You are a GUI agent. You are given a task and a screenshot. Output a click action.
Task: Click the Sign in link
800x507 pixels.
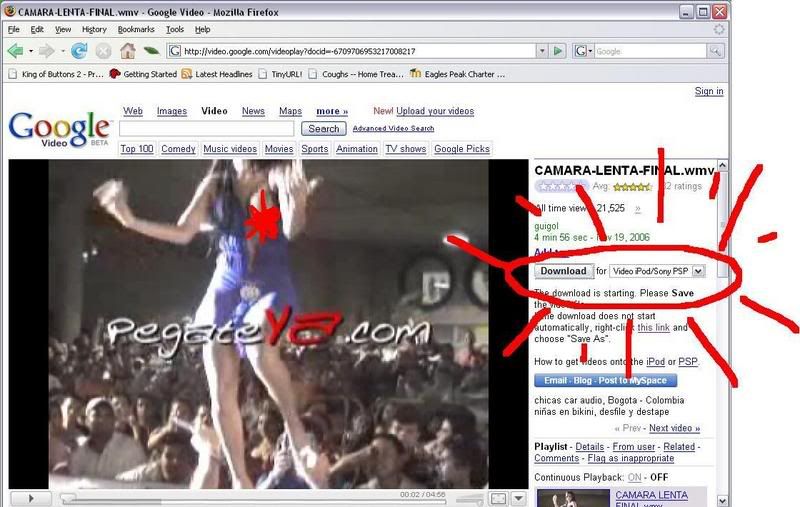(709, 91)
